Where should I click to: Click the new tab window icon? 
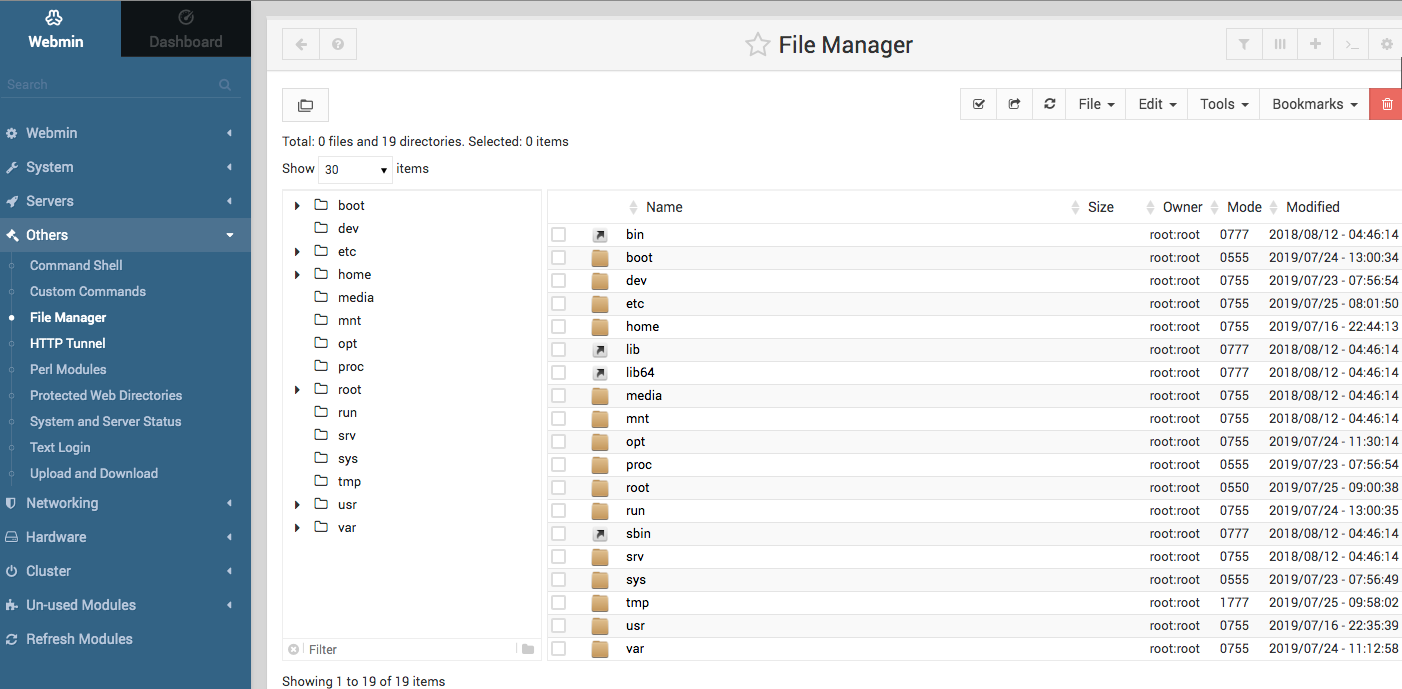click(306, 105)
